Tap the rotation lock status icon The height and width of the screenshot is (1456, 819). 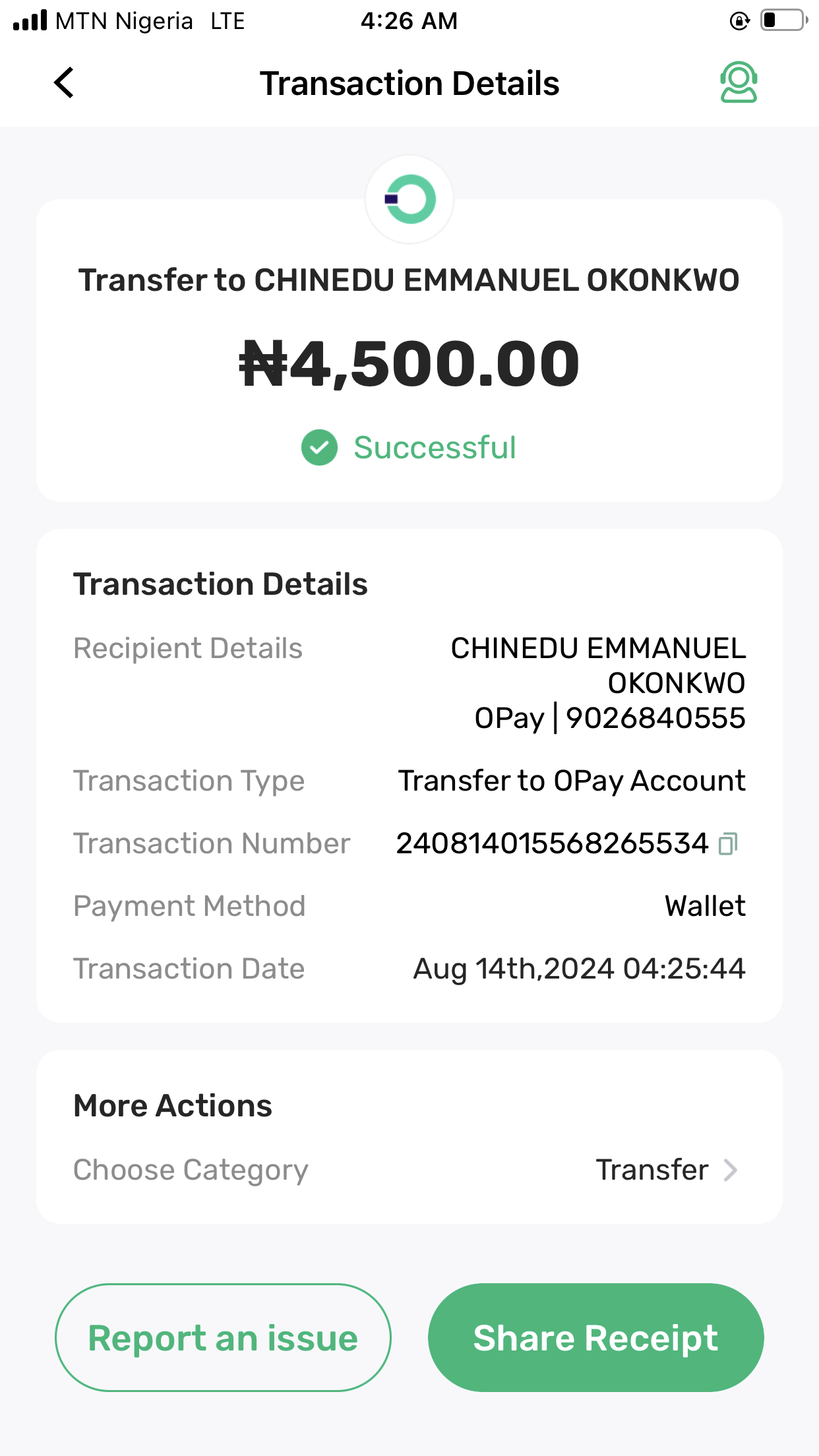point(740,21)
